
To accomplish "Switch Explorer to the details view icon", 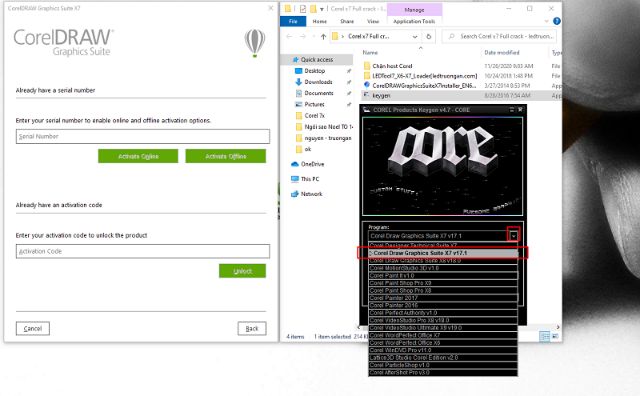I will 544,336.
